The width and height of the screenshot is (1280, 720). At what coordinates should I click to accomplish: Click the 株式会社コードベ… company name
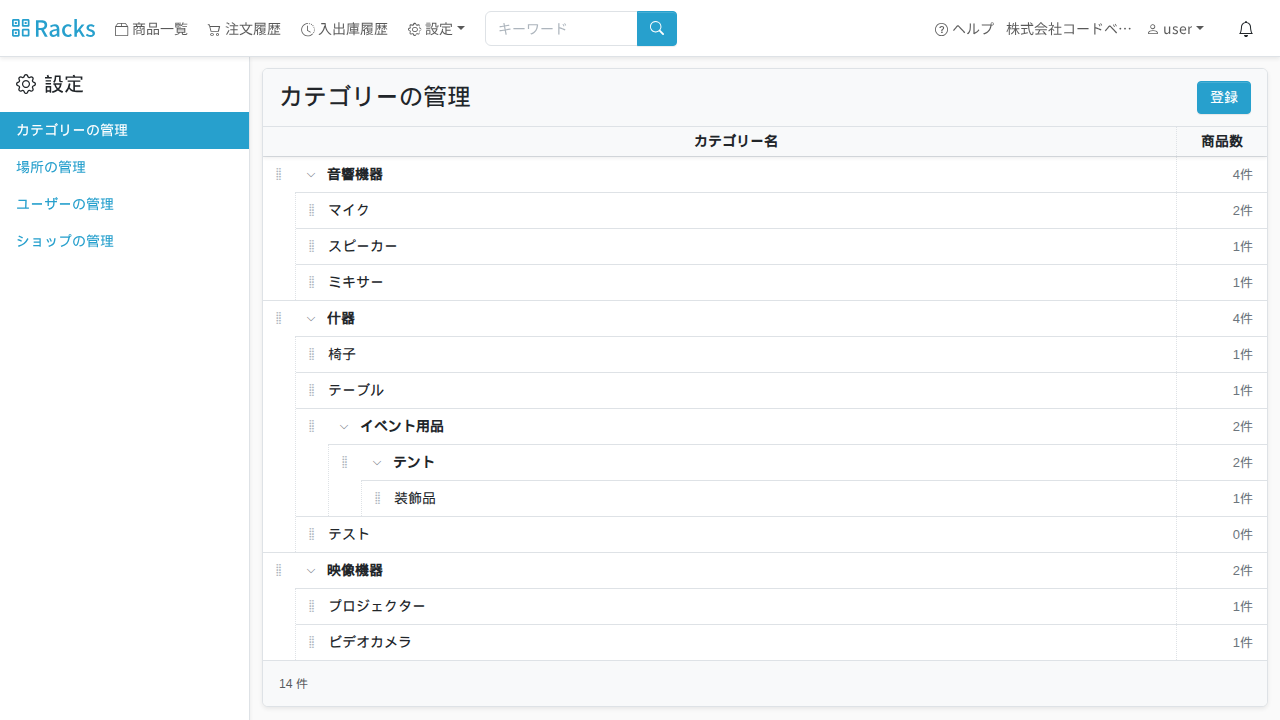click(x=1069, y=29)
